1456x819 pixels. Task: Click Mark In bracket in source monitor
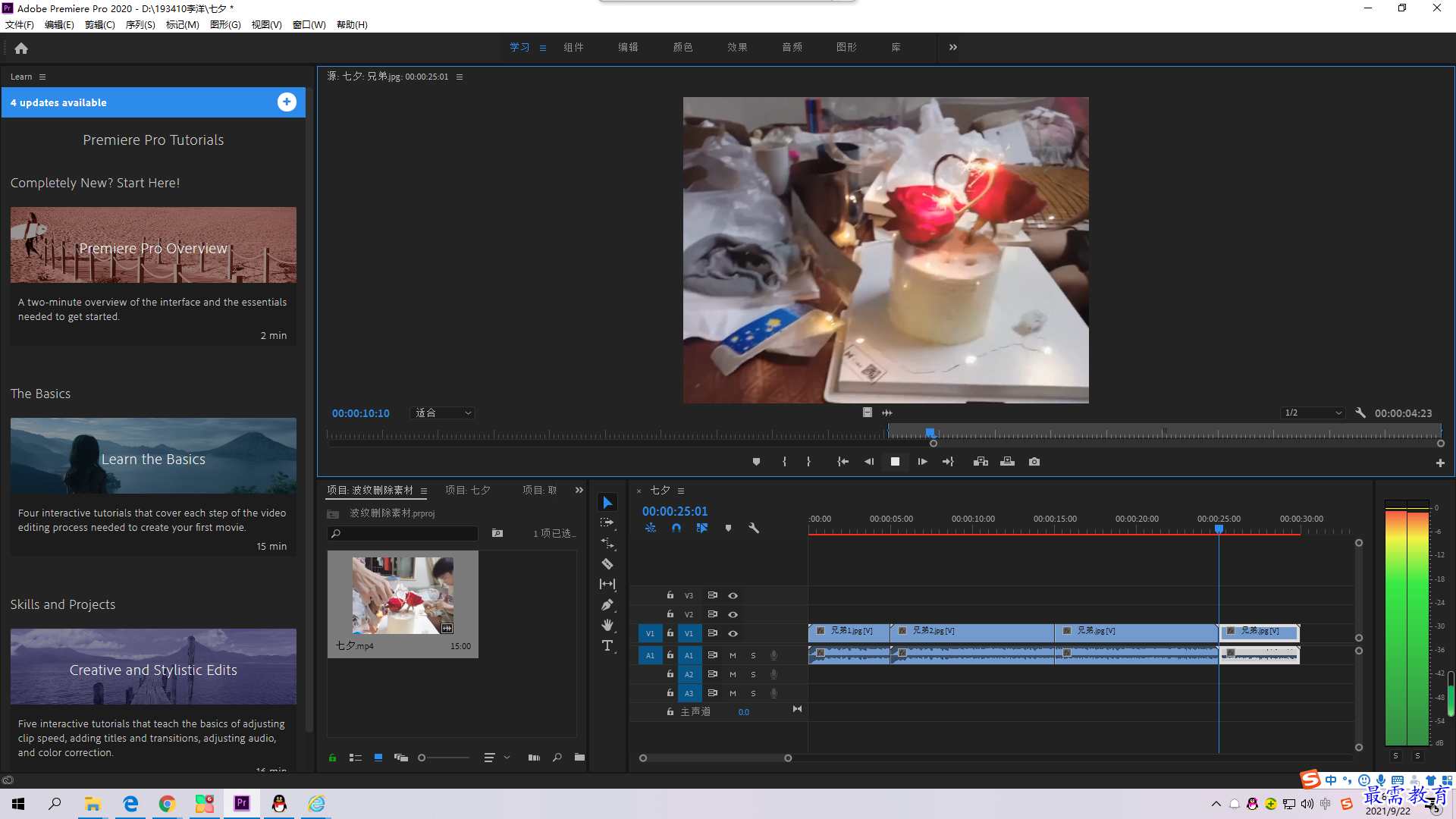784,462
